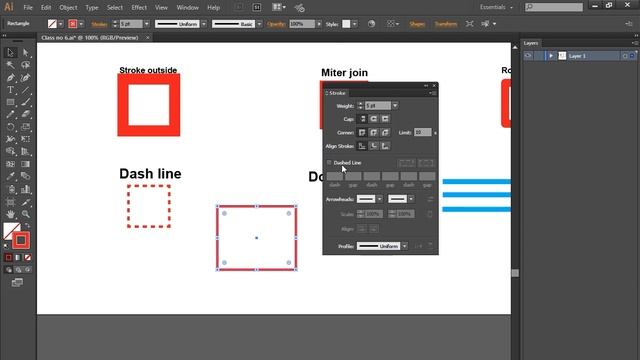Open the Type menu
Image resolution: width=640 pixels, height=360 pixels.
click(x=92, y=7)
